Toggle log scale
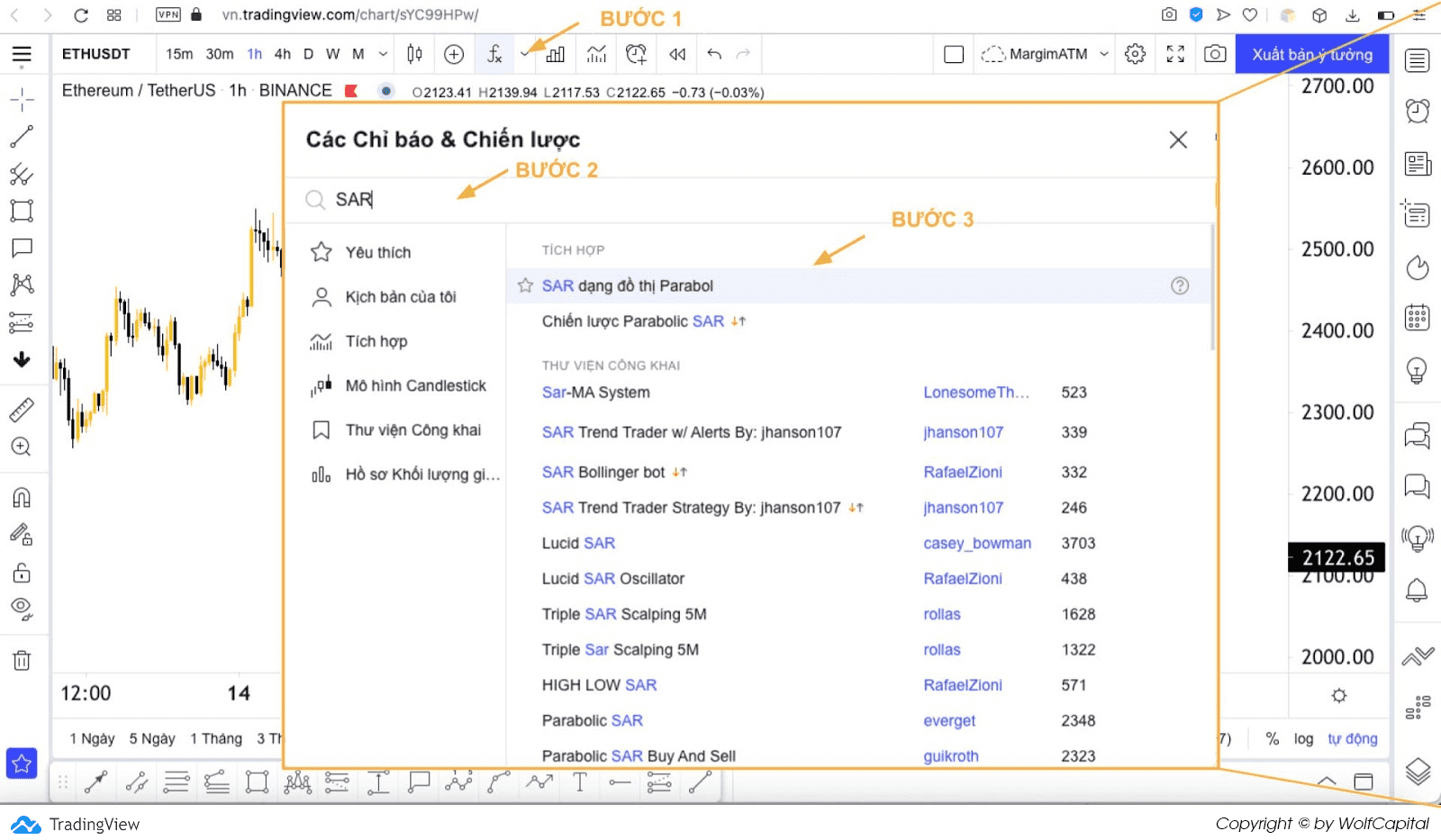 point(1303,738)
